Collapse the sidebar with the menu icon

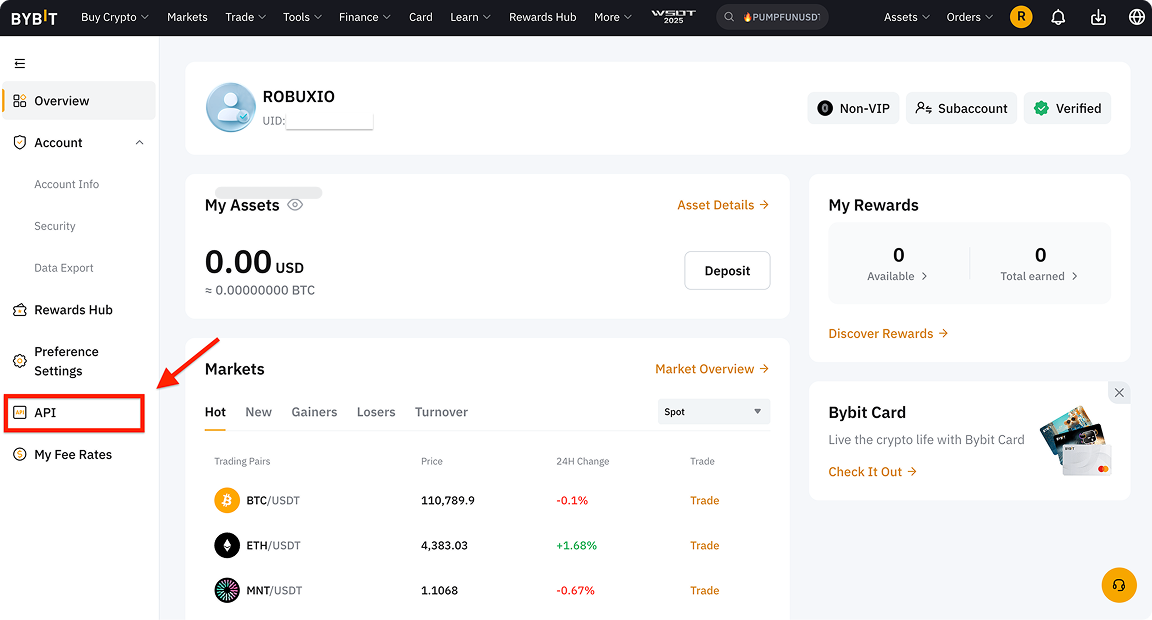[20, 64]
